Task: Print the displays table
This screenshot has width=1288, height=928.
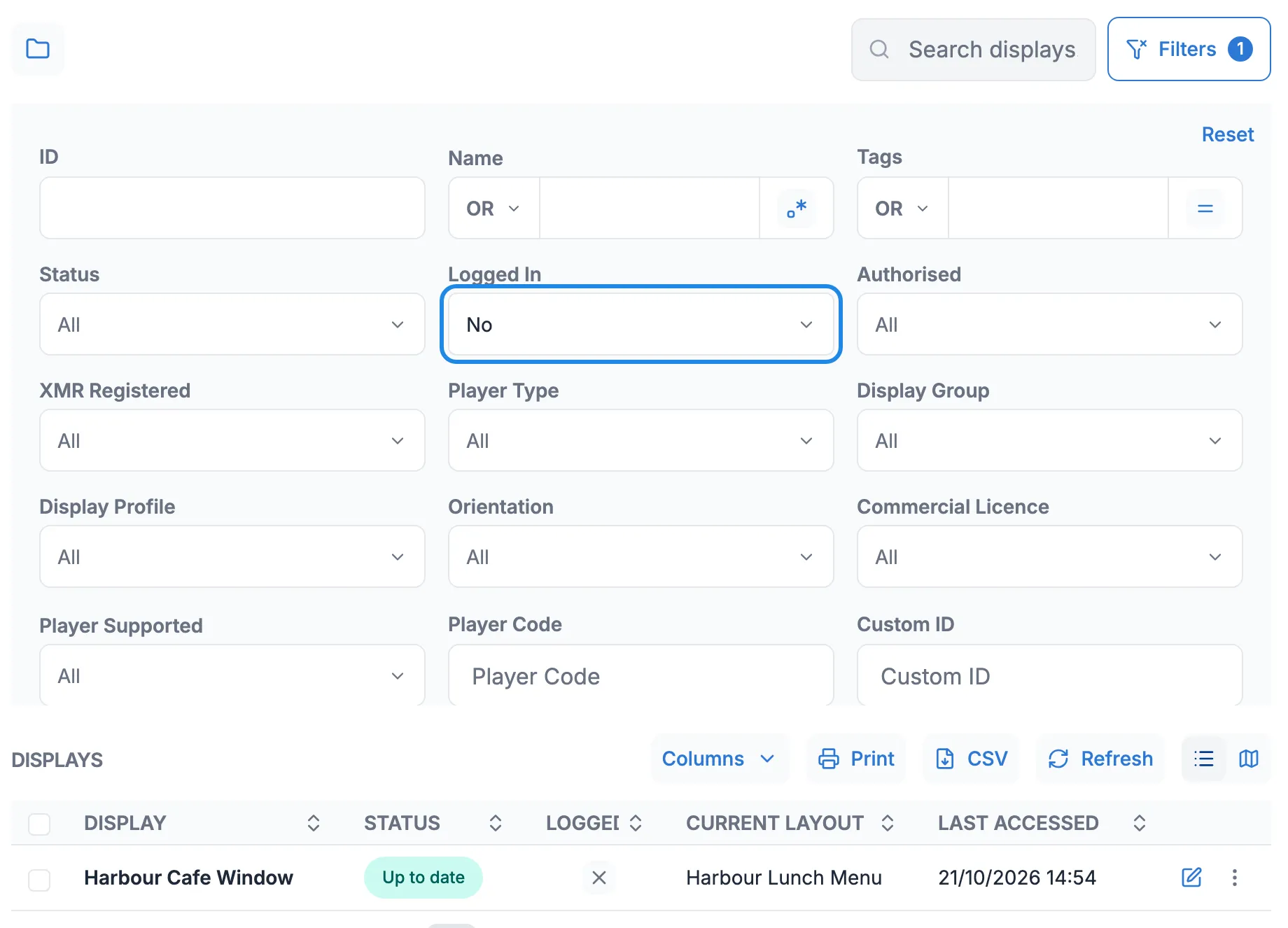Action: coord(857,759)
